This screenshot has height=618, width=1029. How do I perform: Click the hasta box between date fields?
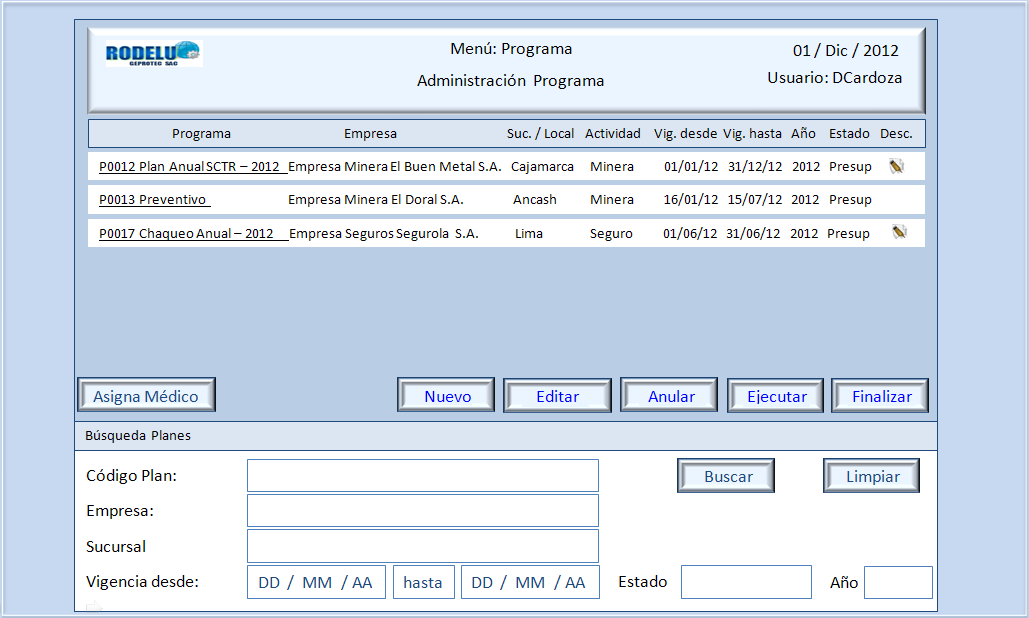[x=423, y=582]
